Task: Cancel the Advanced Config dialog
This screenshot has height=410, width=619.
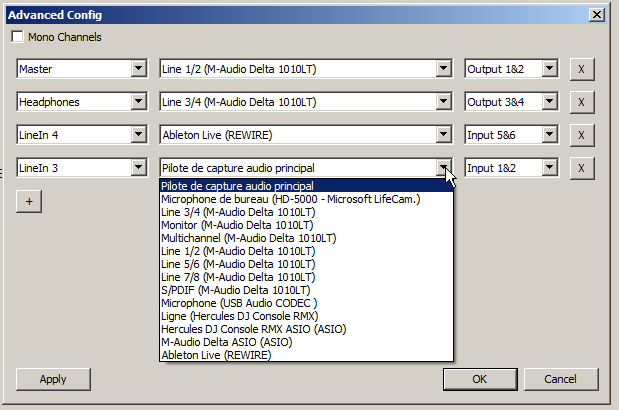Action: (x=561, y=379)
